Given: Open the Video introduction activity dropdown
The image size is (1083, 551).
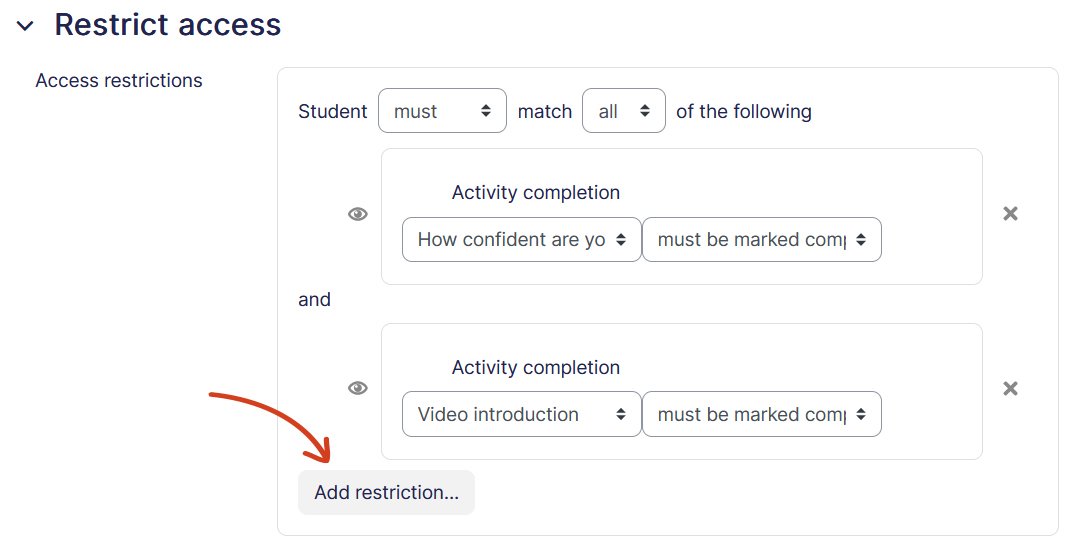Looking at the screenshot, I should 521,414.
